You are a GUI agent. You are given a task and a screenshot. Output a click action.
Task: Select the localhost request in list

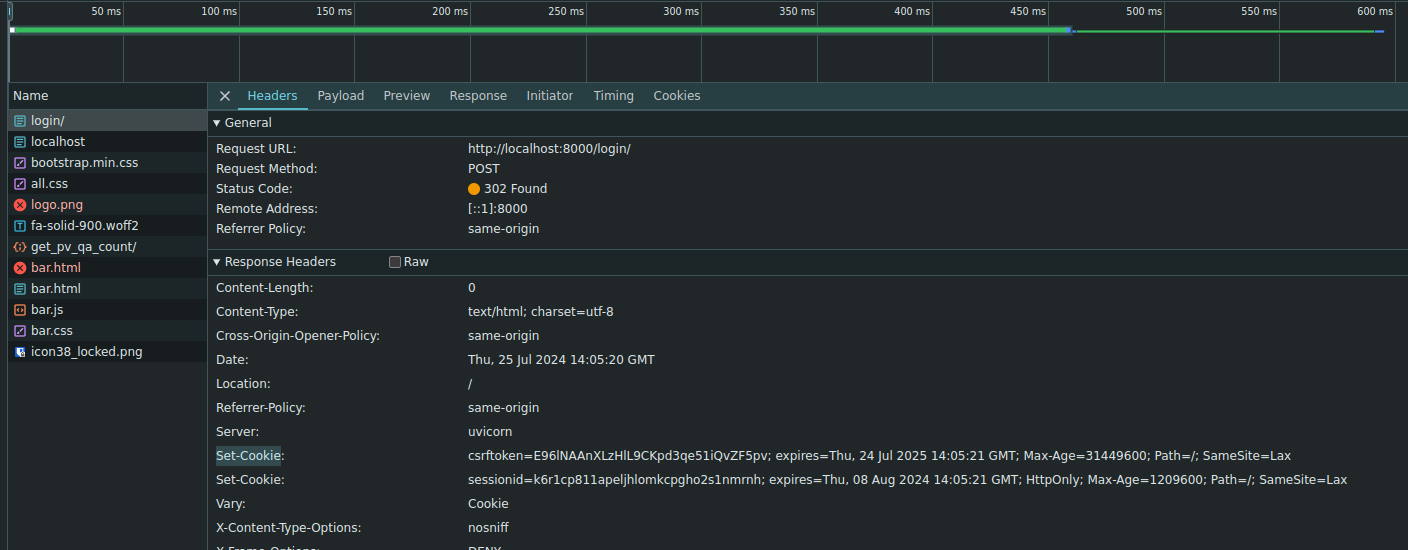58,142
